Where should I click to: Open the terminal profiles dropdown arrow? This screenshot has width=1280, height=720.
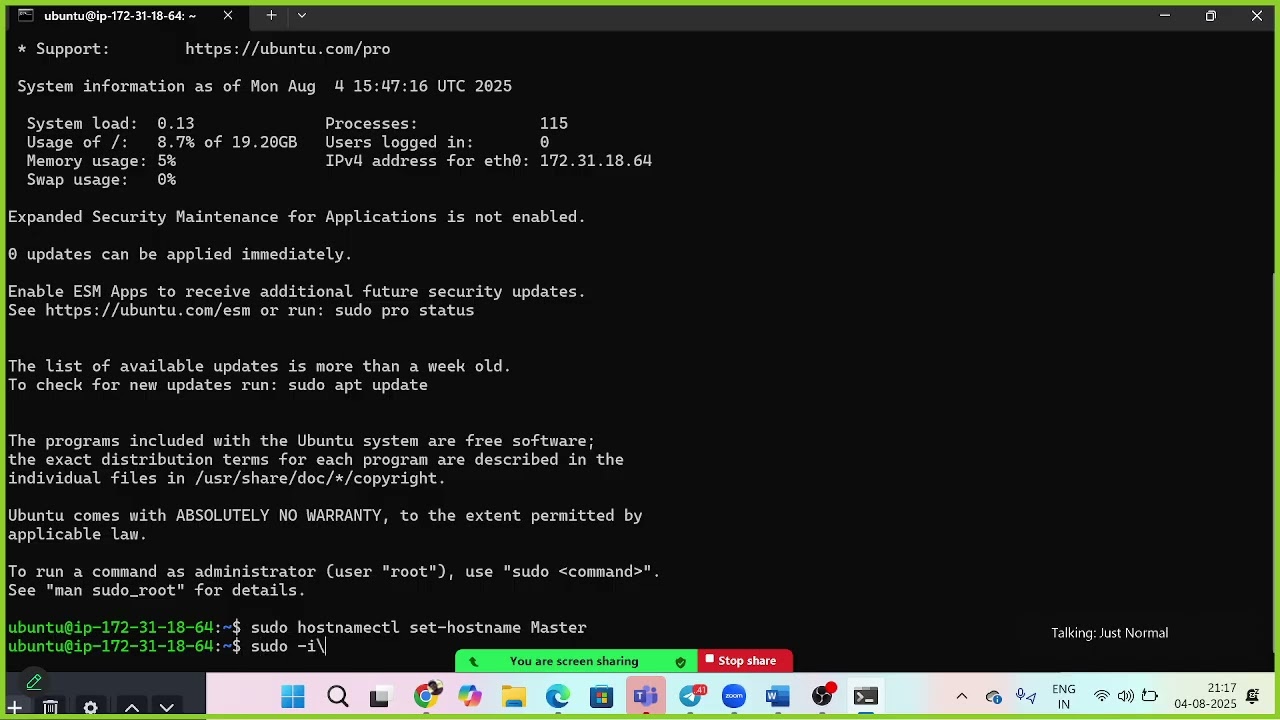(302, 15)
